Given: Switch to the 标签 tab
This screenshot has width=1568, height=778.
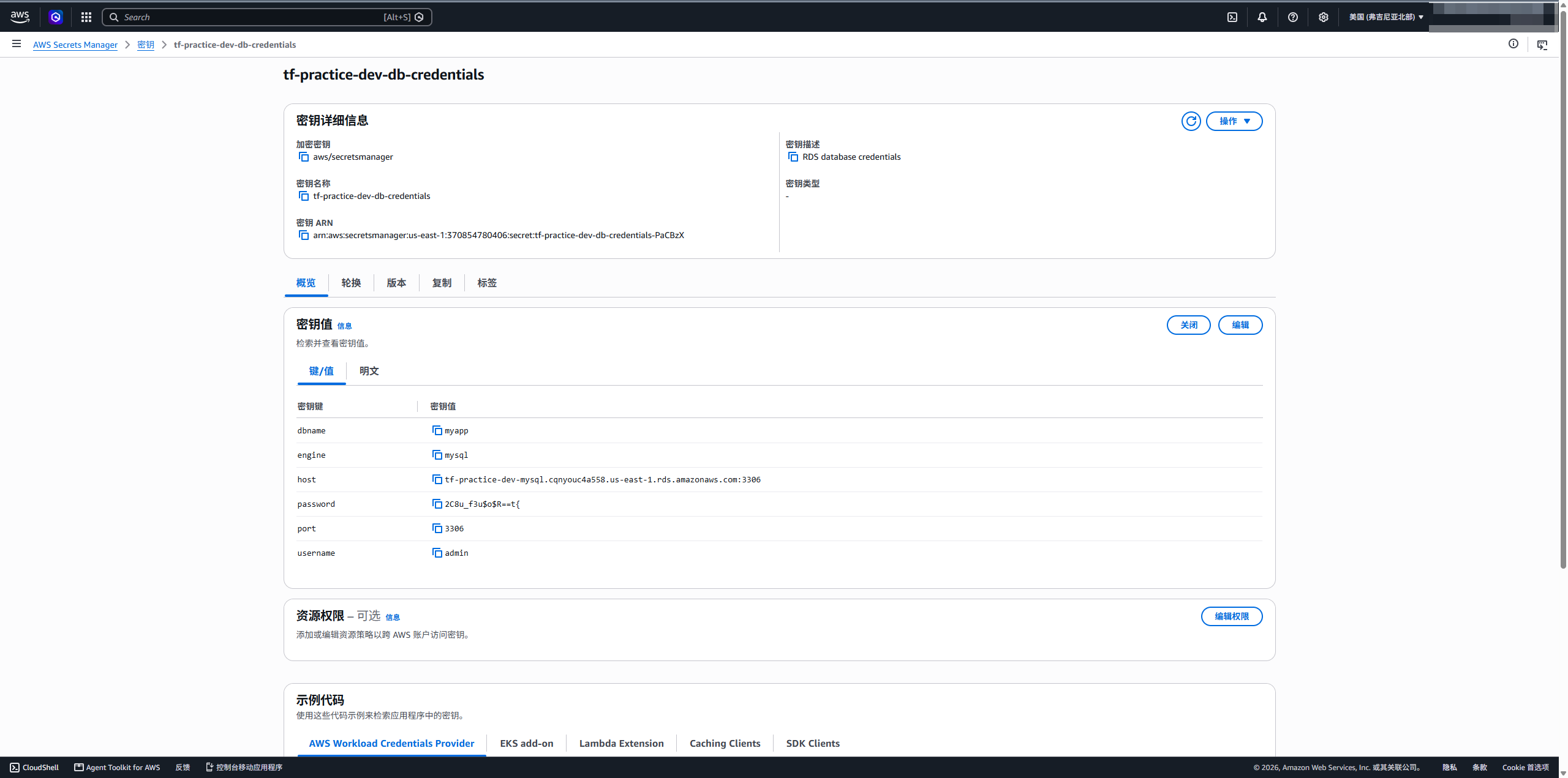Looking at the screenshot, I should 488,283.
